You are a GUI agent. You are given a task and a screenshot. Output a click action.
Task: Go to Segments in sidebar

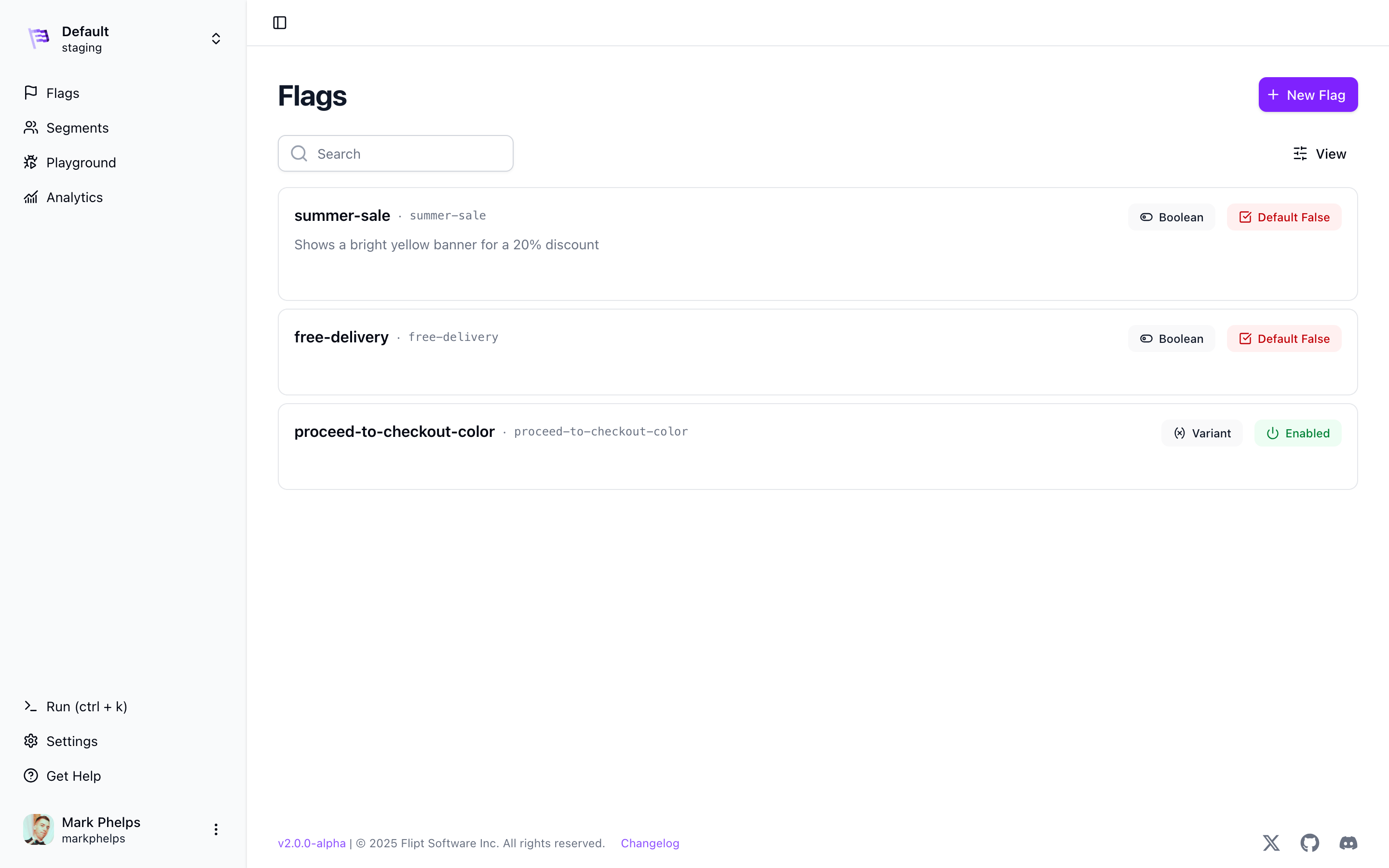(x=77, y=128)
